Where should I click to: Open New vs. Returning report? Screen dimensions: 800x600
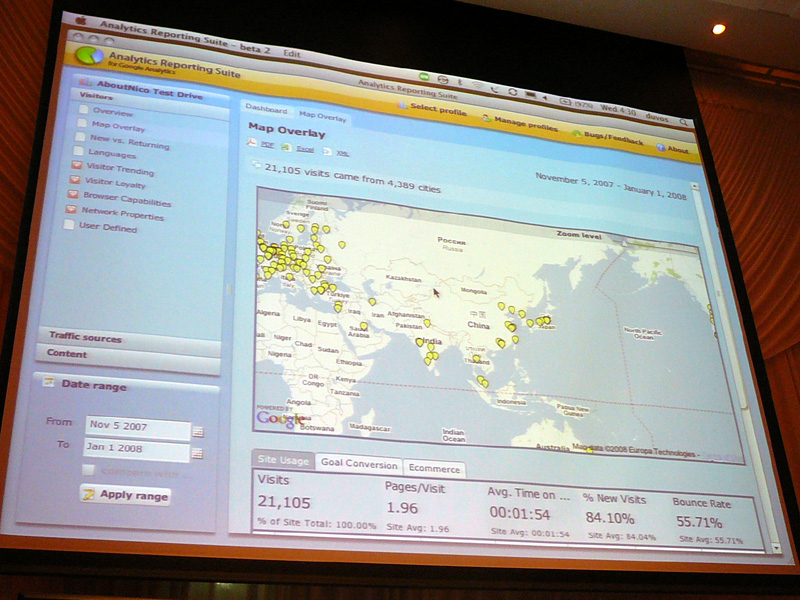coord(130,141)
